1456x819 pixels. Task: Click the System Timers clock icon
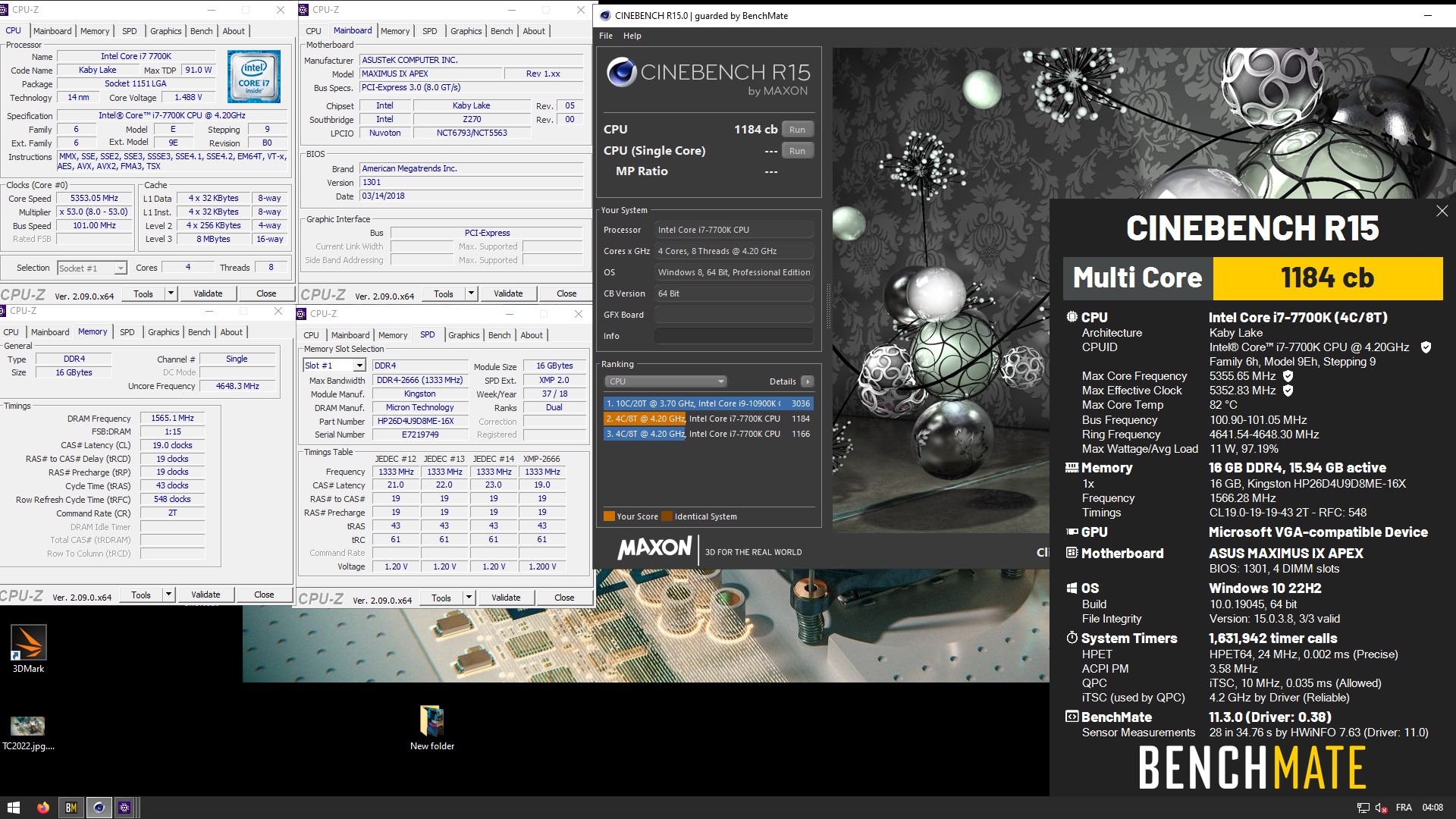[x=1072, y=638]
